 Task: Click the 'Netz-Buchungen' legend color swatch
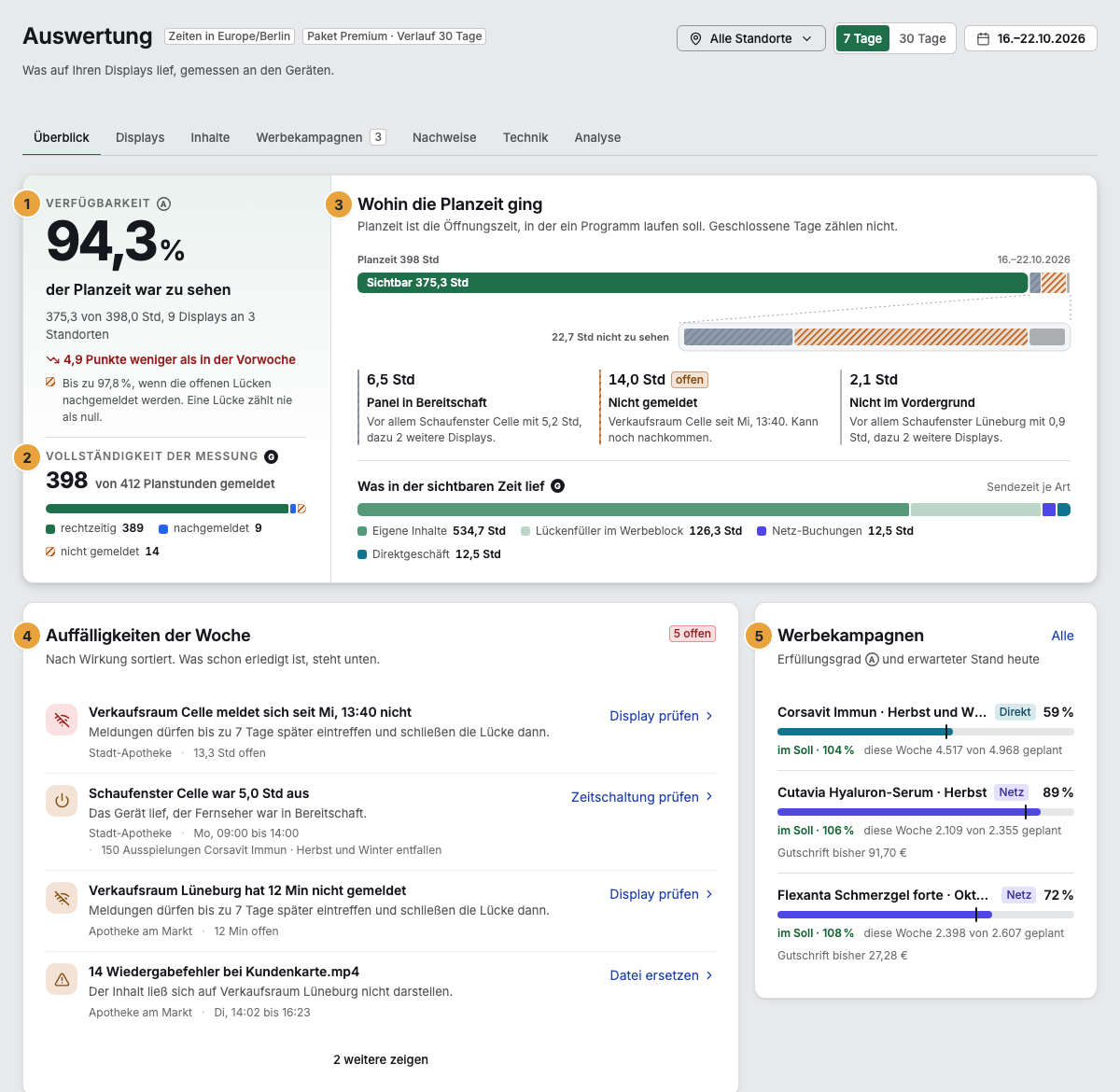coord(762,531)
